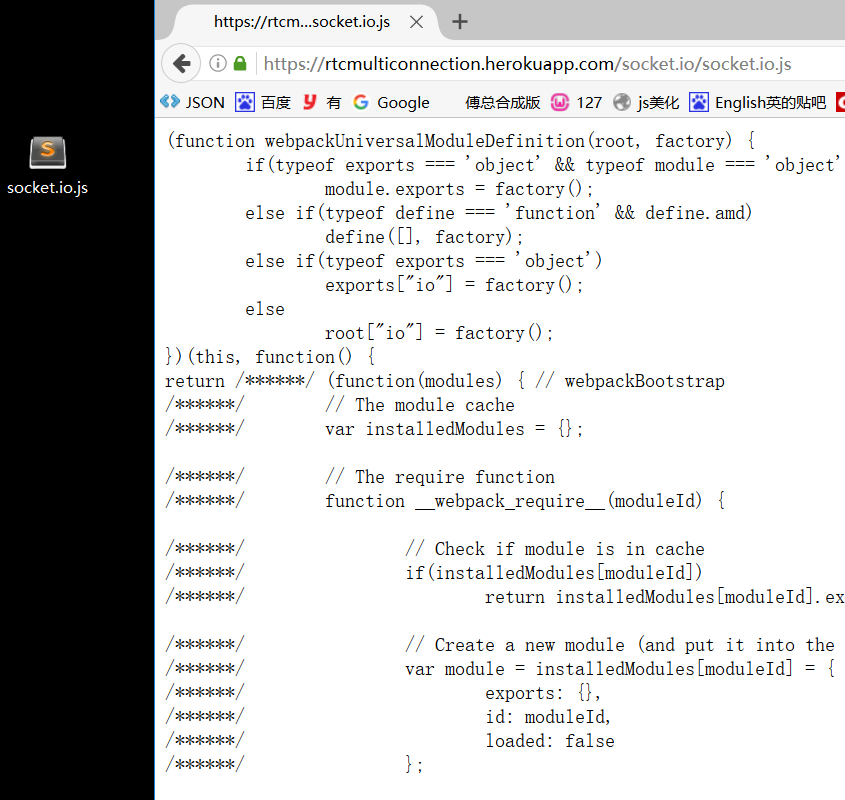
Task: Open socket.io.js via the Sublime Text desktop icon
Action: point(47,152)
